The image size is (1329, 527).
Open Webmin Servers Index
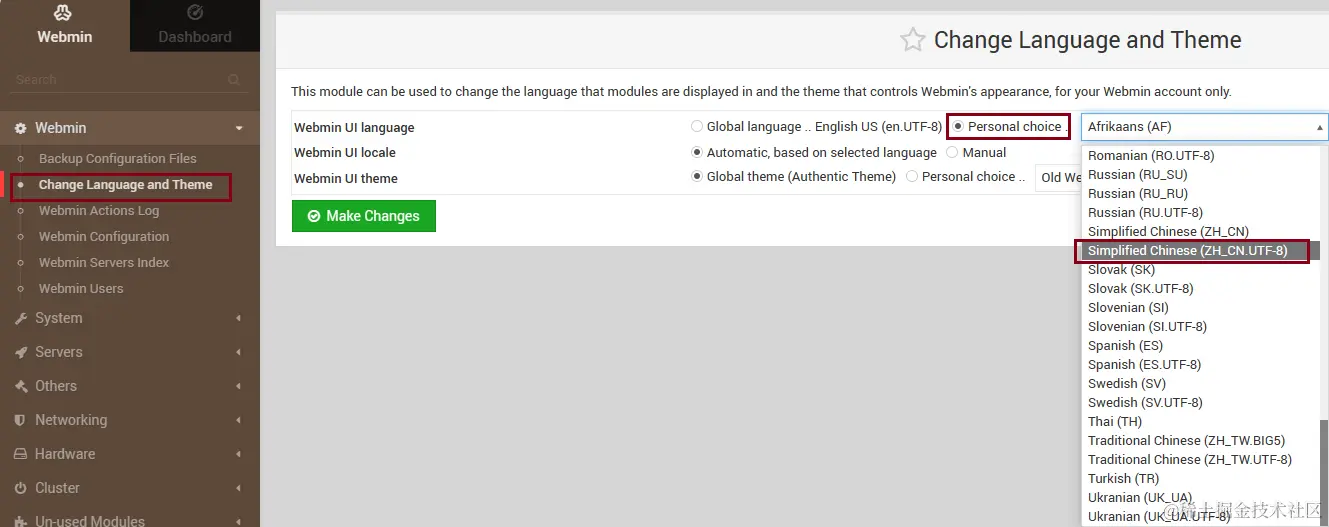pos(104,263)
